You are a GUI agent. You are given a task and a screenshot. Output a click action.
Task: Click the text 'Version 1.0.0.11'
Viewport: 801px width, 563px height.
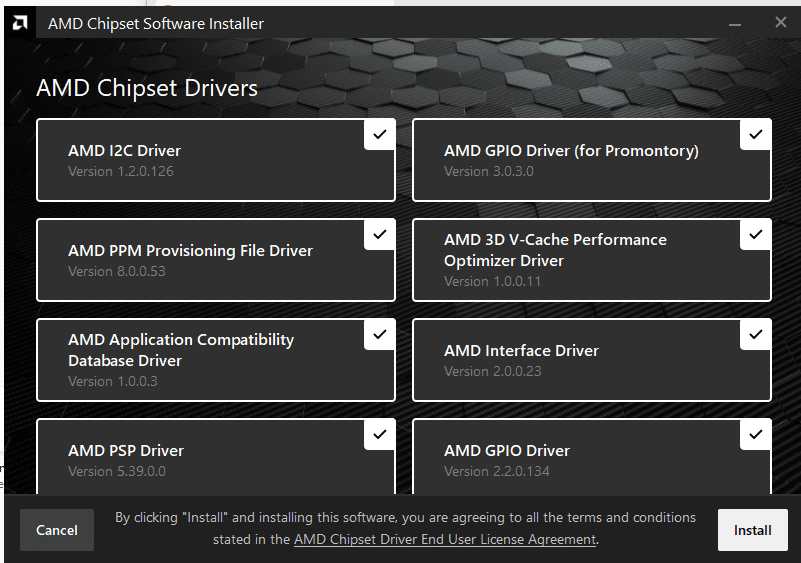click(492, 282)
